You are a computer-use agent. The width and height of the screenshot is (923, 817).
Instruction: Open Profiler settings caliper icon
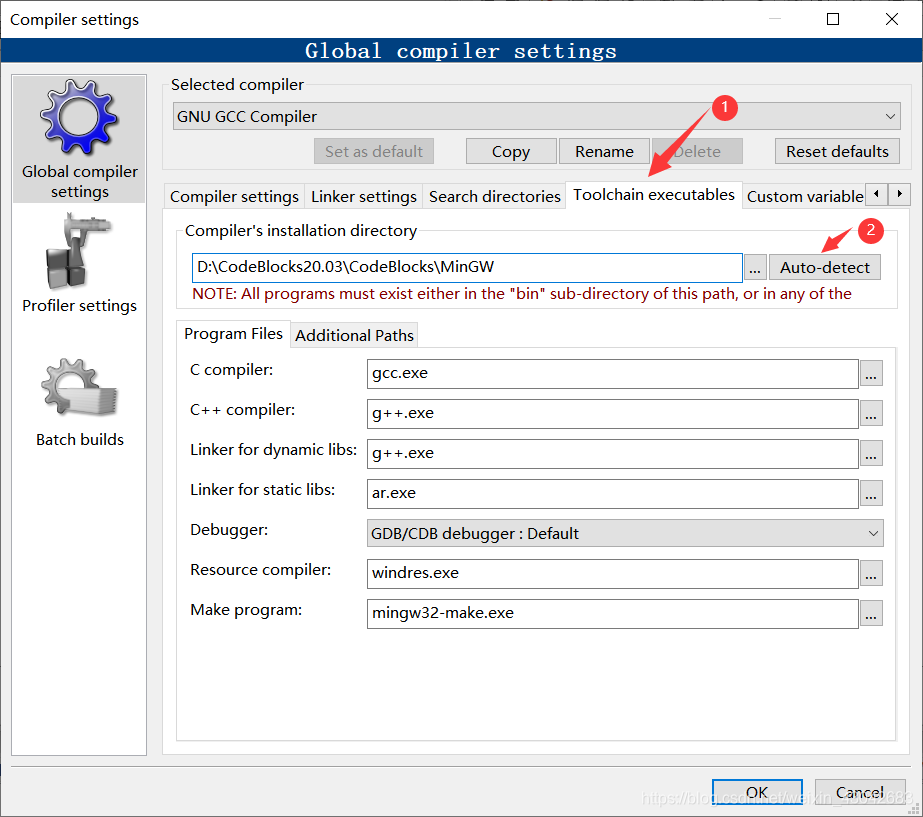pos(77,252)
